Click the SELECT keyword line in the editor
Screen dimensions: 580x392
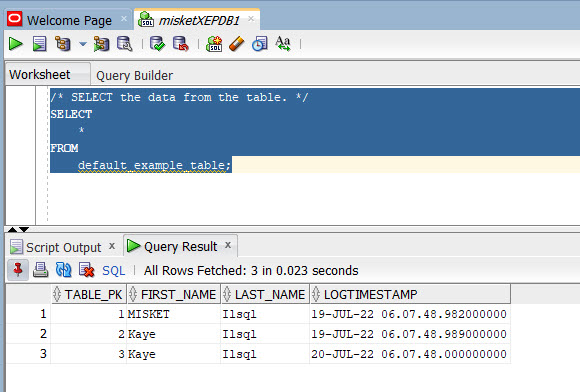coord(71,114)
